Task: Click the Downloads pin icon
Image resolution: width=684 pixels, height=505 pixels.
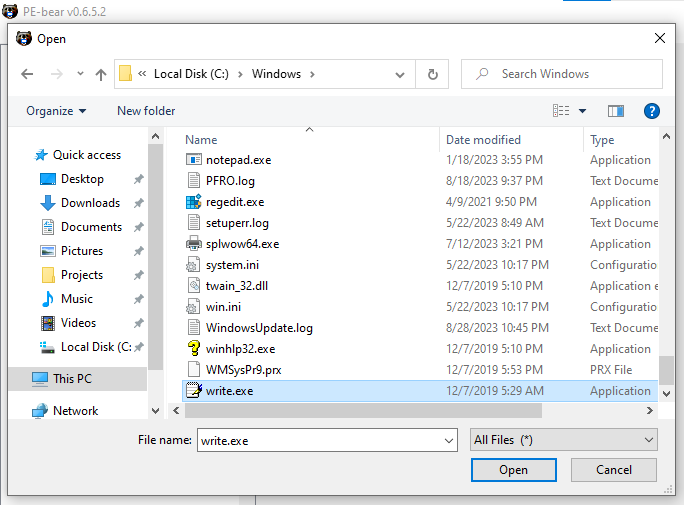Action: coord(139,203)
